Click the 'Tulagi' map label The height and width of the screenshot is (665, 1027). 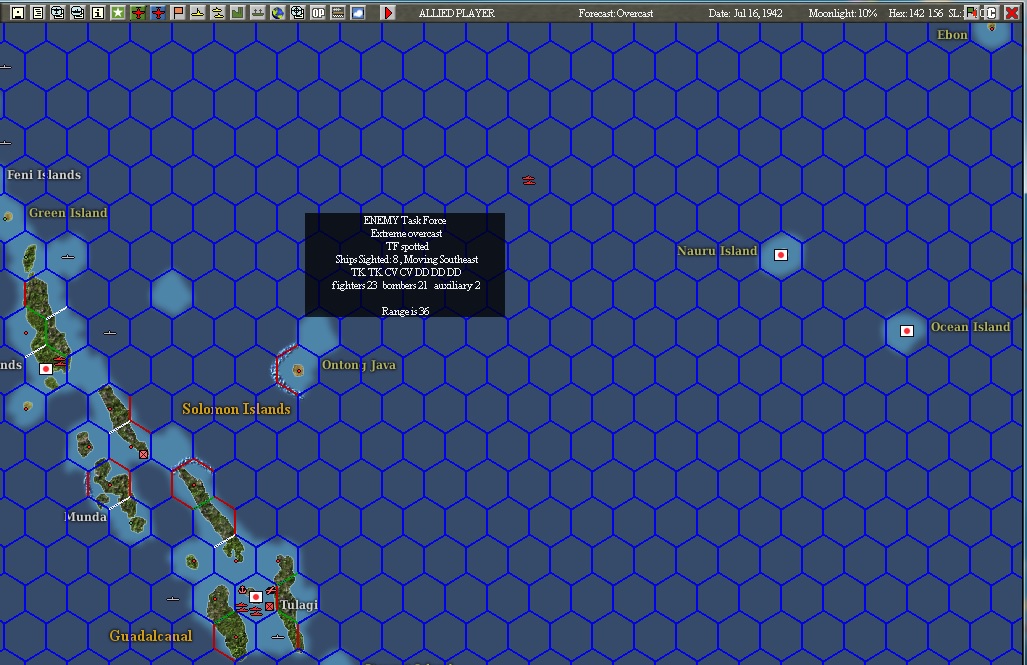pos(299,605)
